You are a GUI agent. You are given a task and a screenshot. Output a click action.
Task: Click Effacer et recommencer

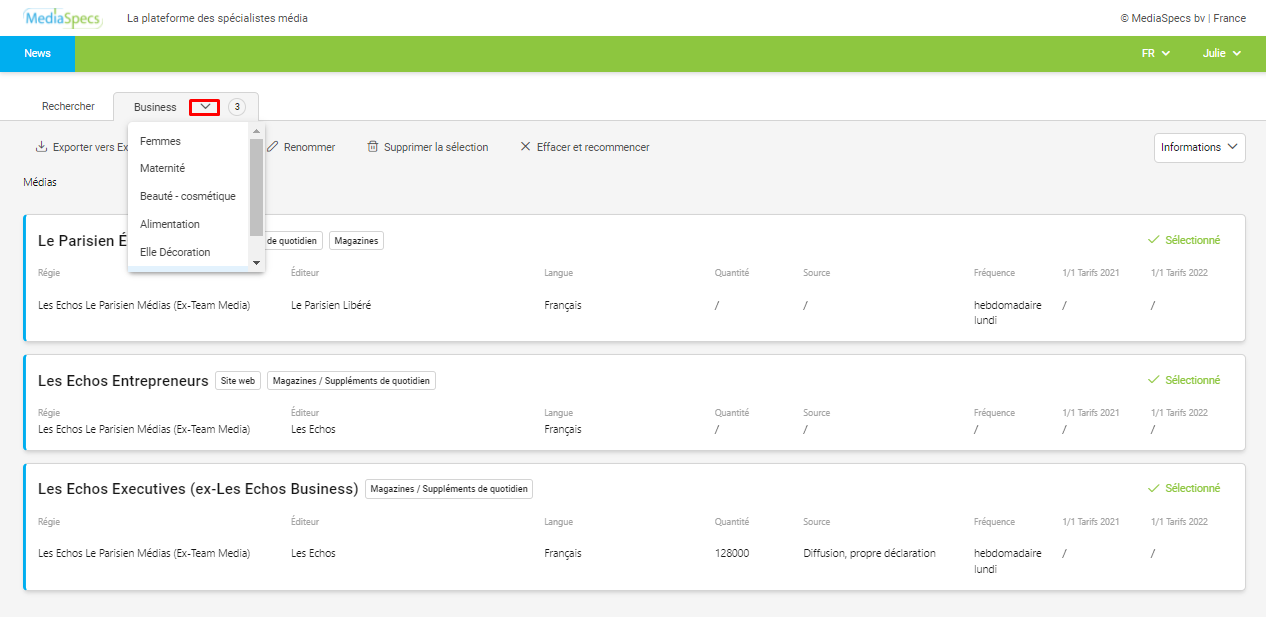pyautogui.click(x=585, y=147)
